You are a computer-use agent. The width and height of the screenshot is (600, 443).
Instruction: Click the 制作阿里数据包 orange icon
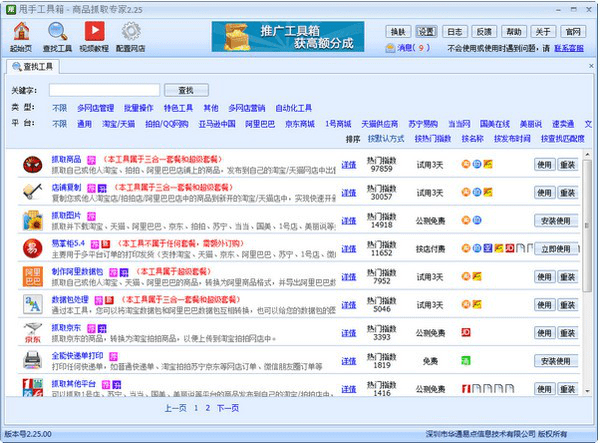pyautogui.click(x=33, y=276)
